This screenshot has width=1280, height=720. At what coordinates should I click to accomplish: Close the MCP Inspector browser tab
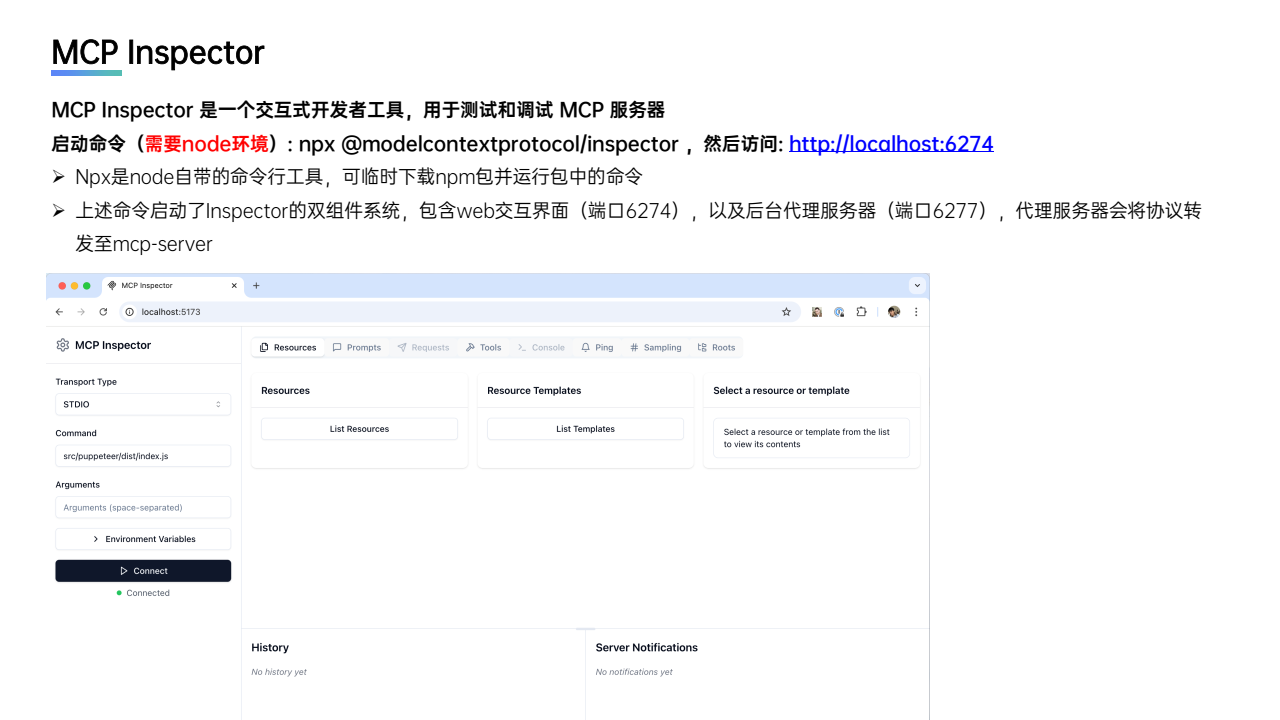pos(235,285)
